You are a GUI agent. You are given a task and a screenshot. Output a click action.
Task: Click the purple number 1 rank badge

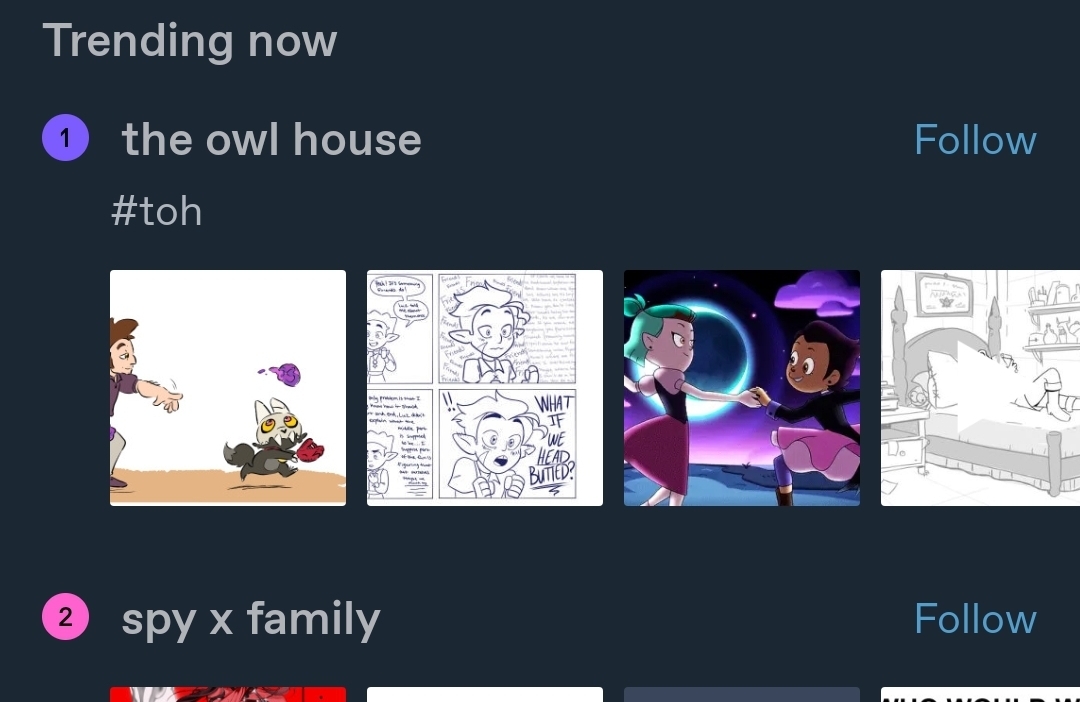coord(65,138)
